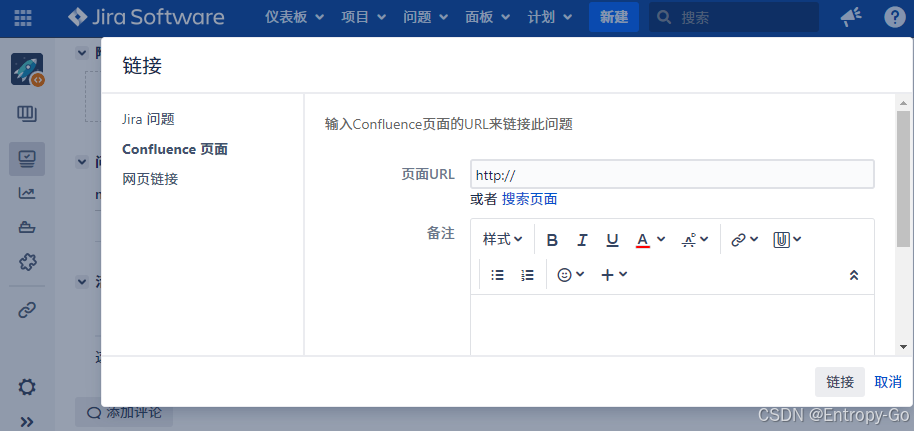This screenshot has width=914, height=431.
Task: Click the 搜索页面 link
Action: point(529,199)
